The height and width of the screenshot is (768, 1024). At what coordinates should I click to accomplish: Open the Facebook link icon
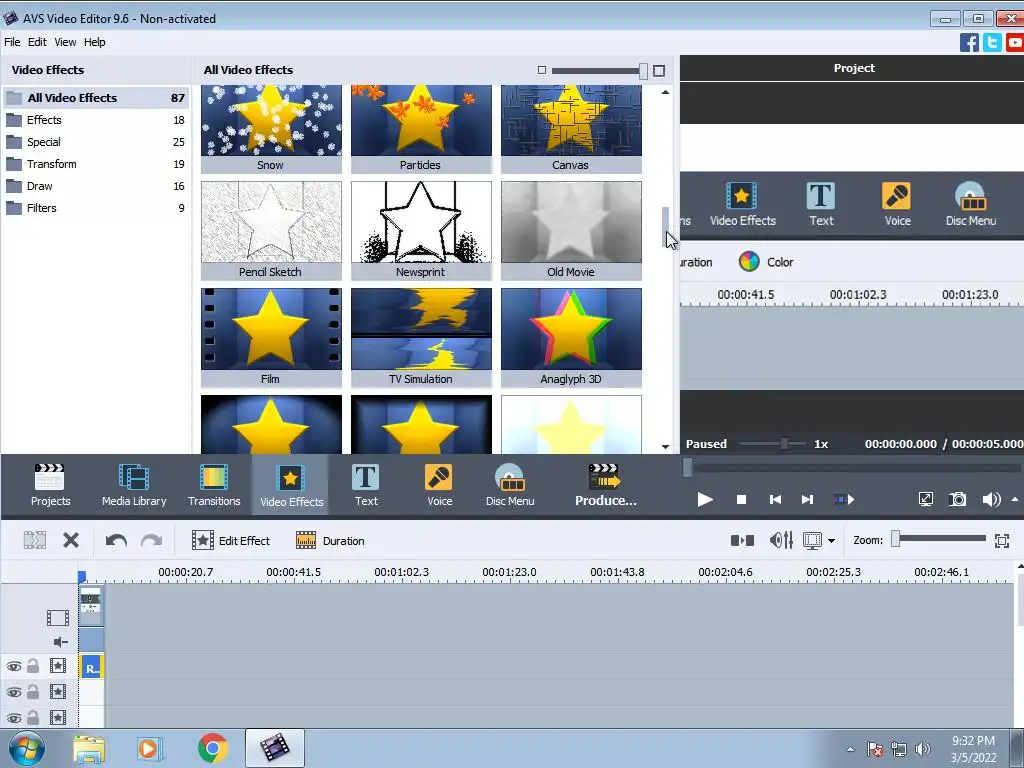point(969,42)
